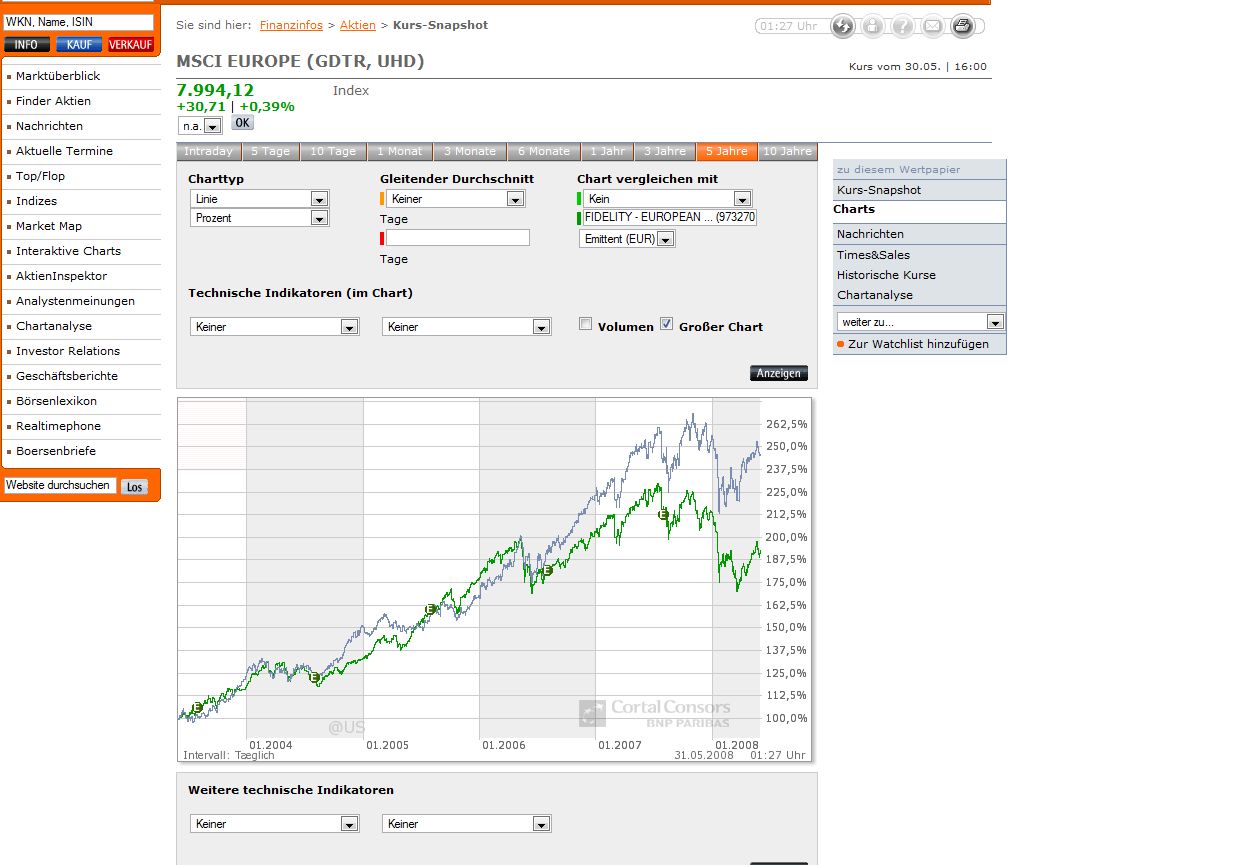Open the Prozent scale dropdown
The width and height of the screenshot is (1245, 865).
(260, 218)
